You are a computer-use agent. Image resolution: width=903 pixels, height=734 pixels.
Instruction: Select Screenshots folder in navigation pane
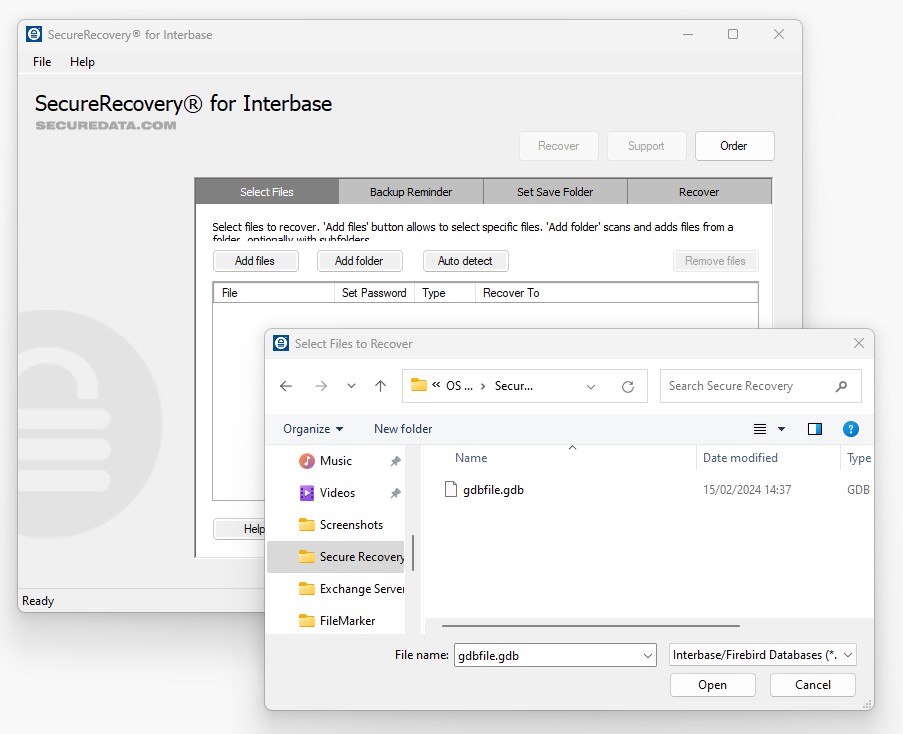350,525
